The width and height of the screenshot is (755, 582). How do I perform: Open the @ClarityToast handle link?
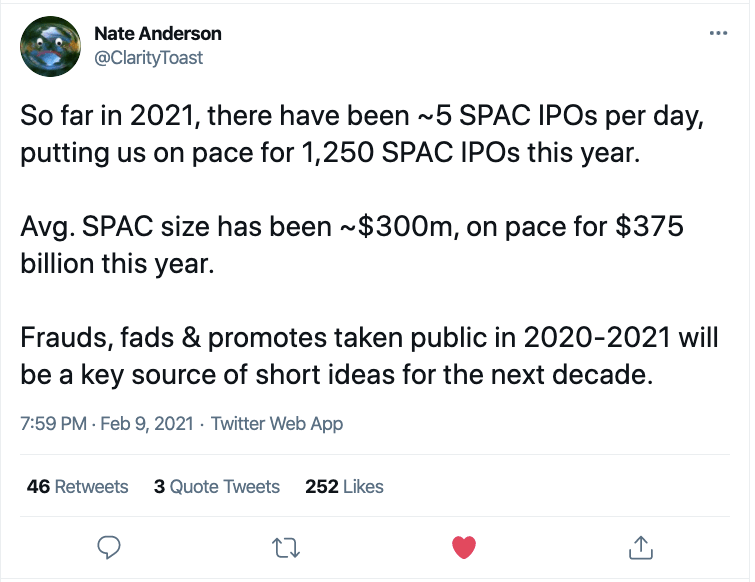148,57
